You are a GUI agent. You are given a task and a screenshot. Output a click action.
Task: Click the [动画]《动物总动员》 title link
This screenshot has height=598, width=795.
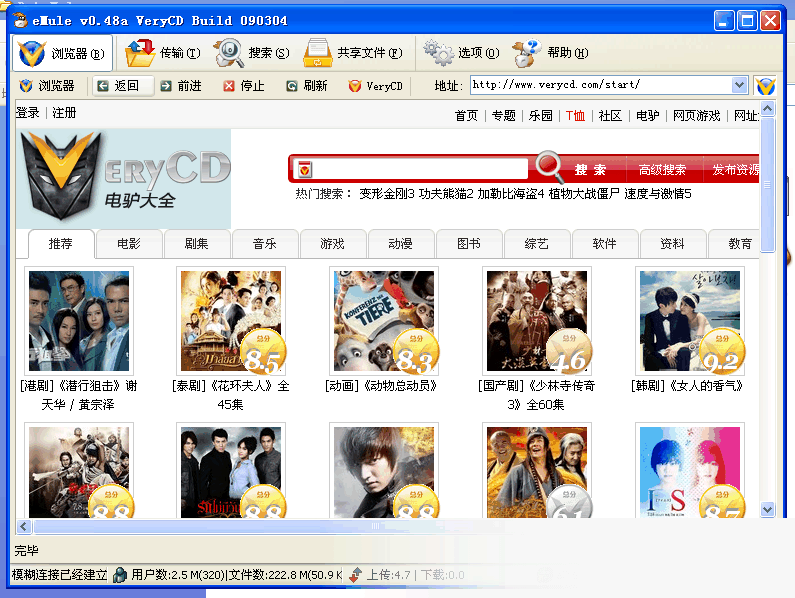(381, 386)
